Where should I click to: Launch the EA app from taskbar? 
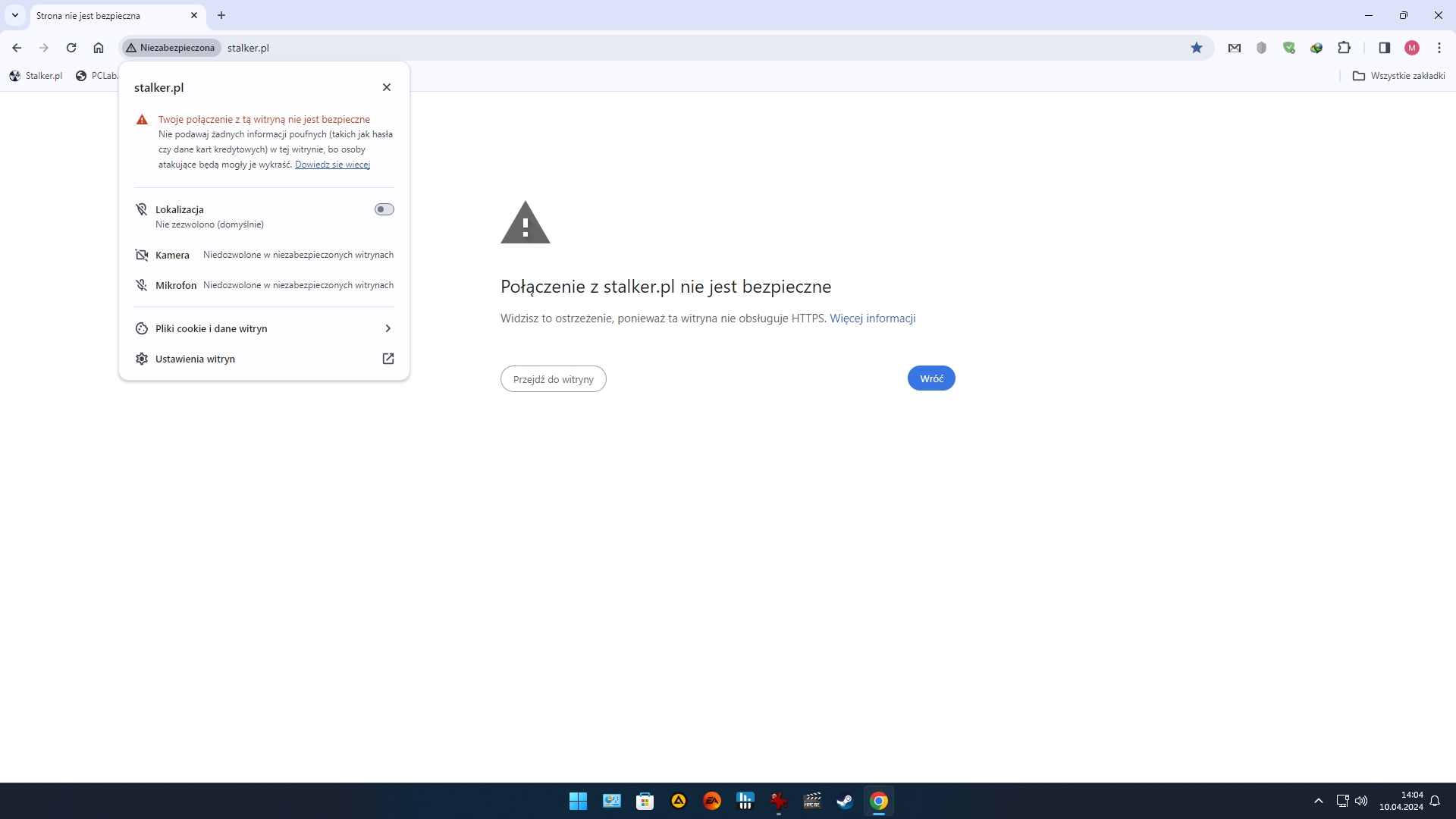[x=712, y=801]
